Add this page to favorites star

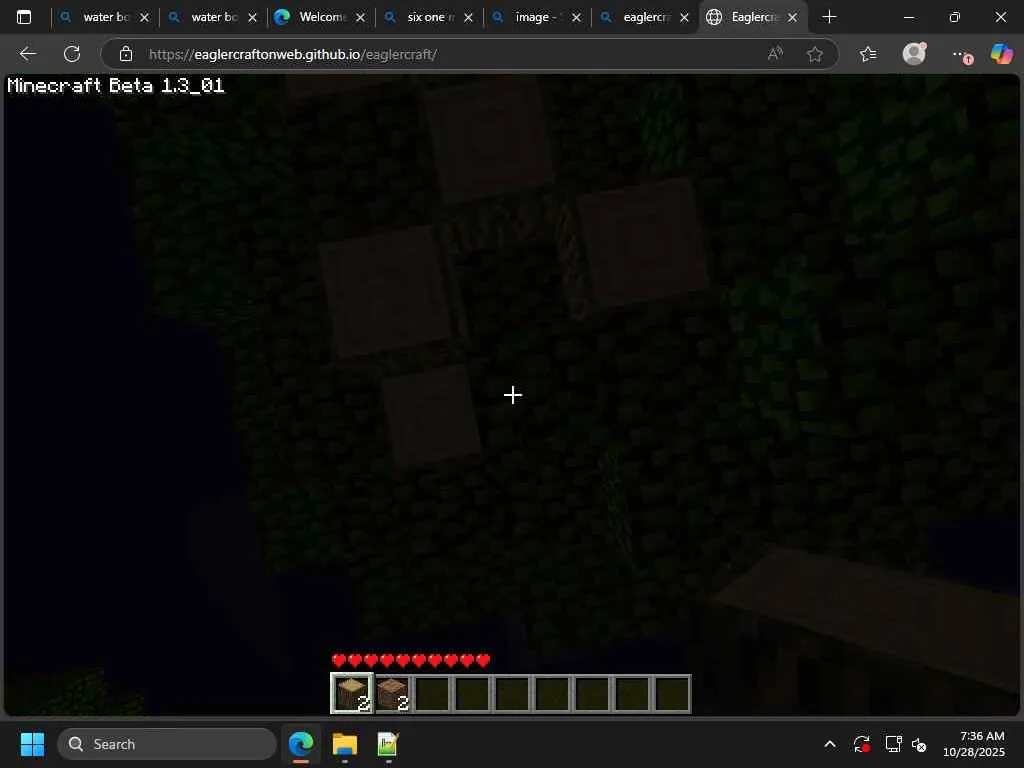pyautogui.click(x=814, y=54)
